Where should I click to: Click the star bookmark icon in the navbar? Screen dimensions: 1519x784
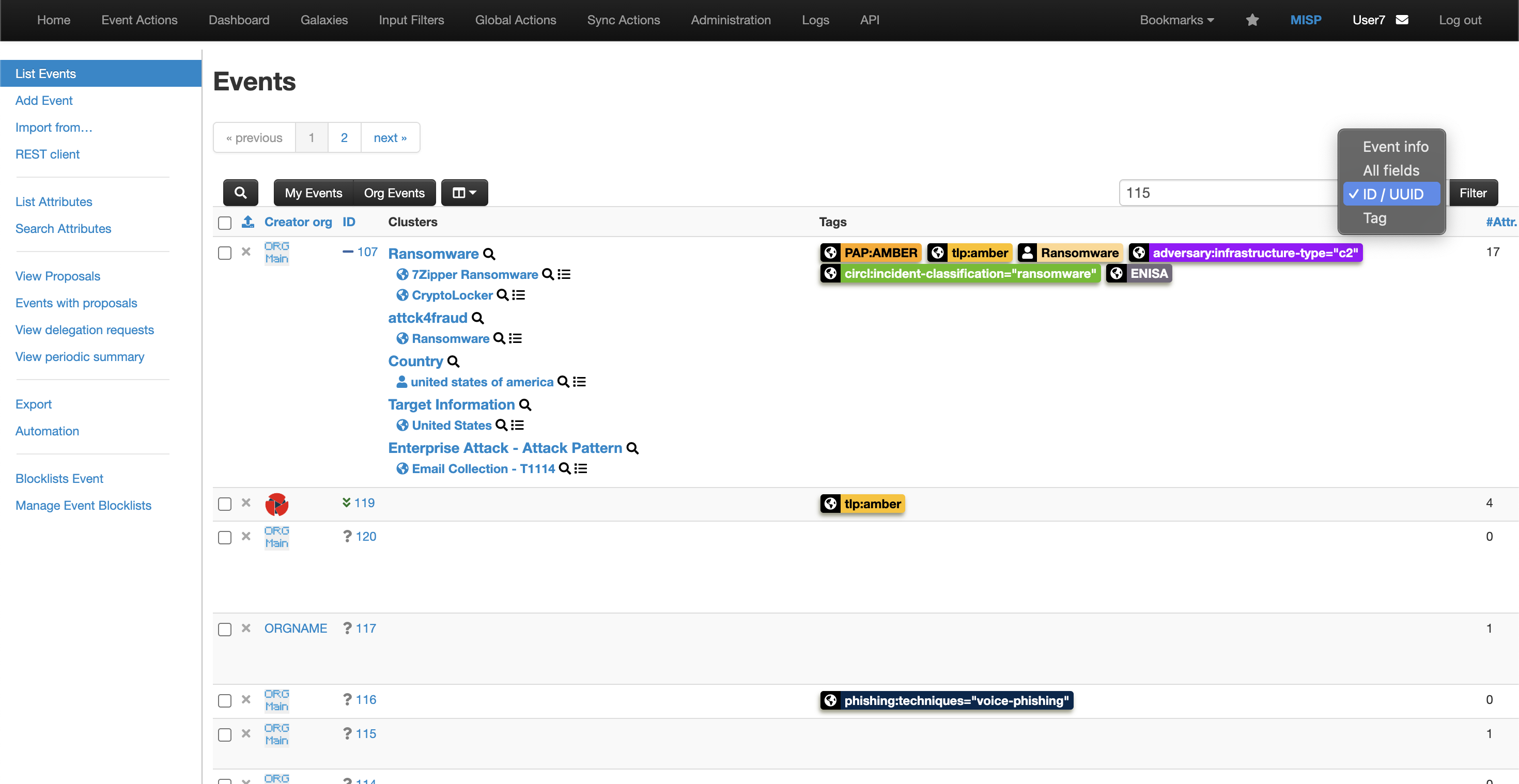click(1252, 20)
